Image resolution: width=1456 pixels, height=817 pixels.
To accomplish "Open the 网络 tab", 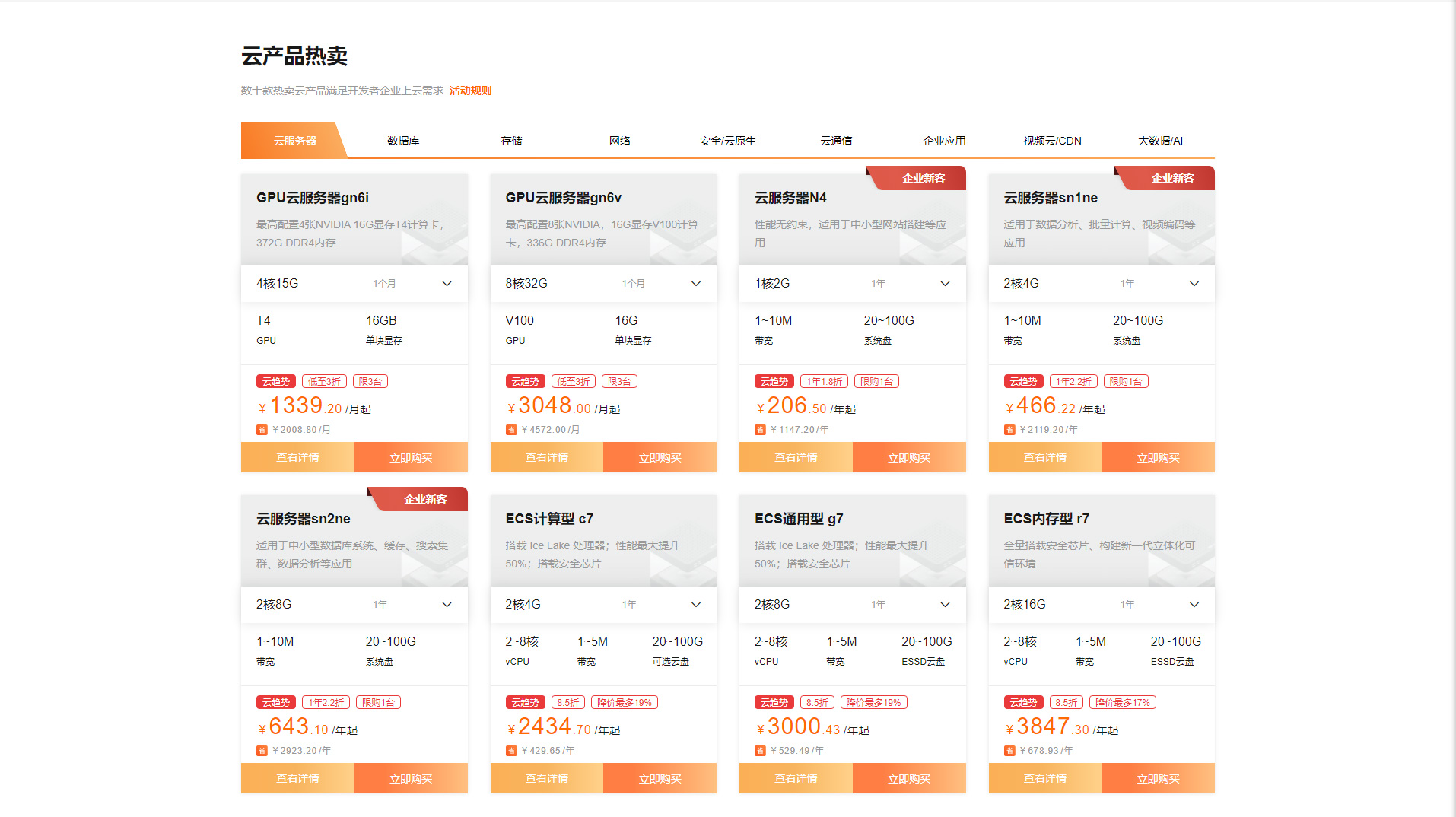I will pos(620,141).
